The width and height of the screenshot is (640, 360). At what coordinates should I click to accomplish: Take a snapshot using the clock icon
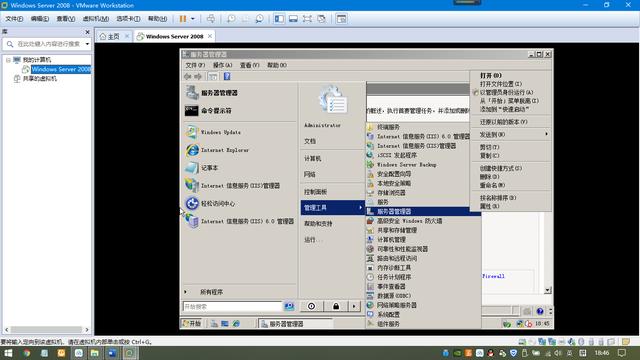coord(231,19)
